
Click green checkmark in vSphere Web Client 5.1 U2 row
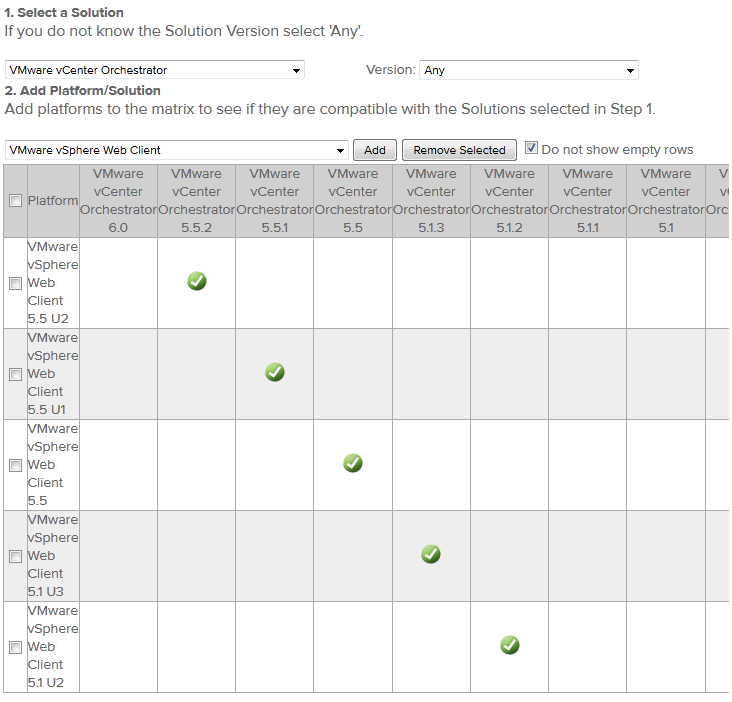[x=509, y=645]
